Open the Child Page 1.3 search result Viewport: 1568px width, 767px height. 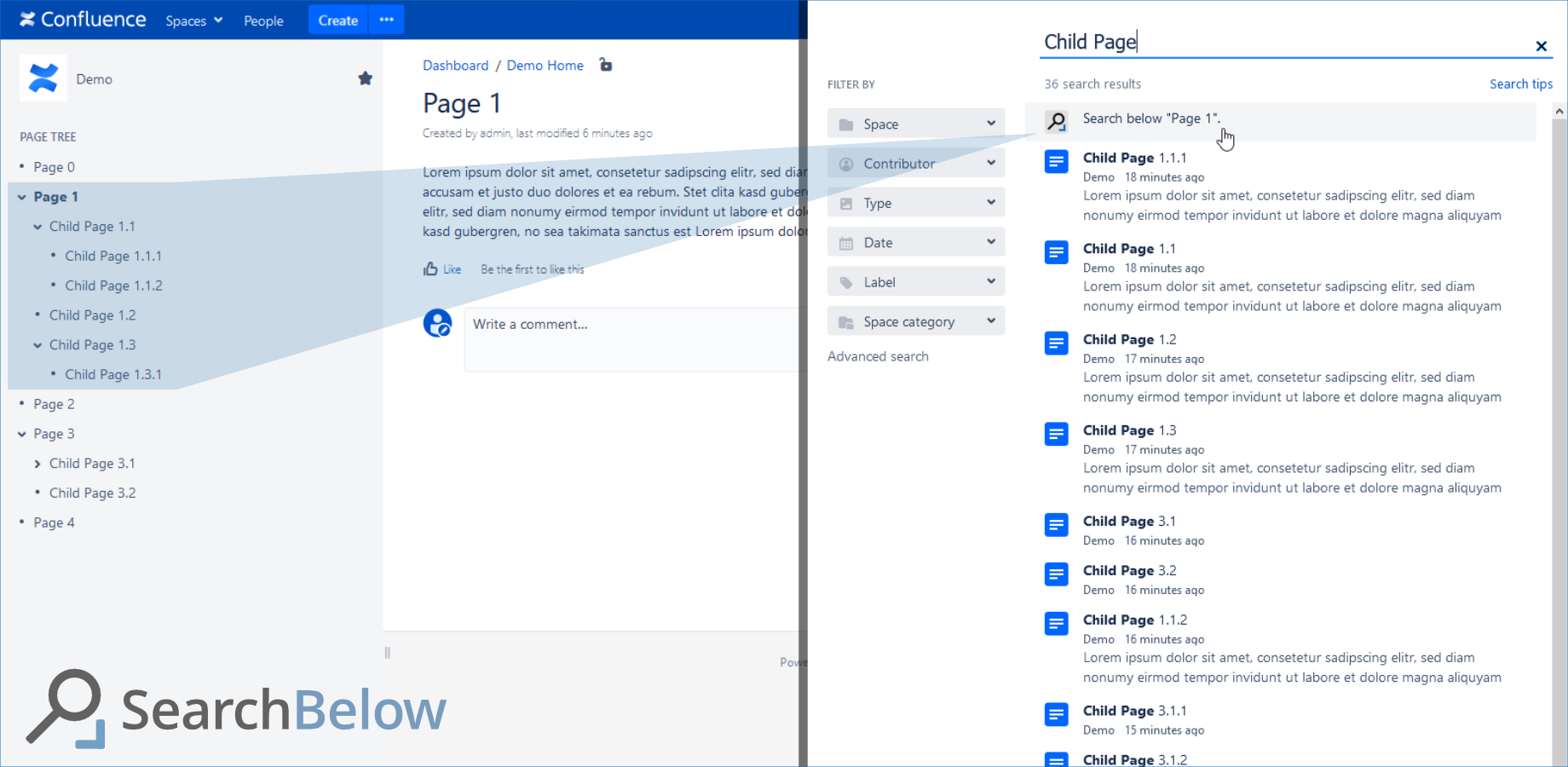(1129, 430)
